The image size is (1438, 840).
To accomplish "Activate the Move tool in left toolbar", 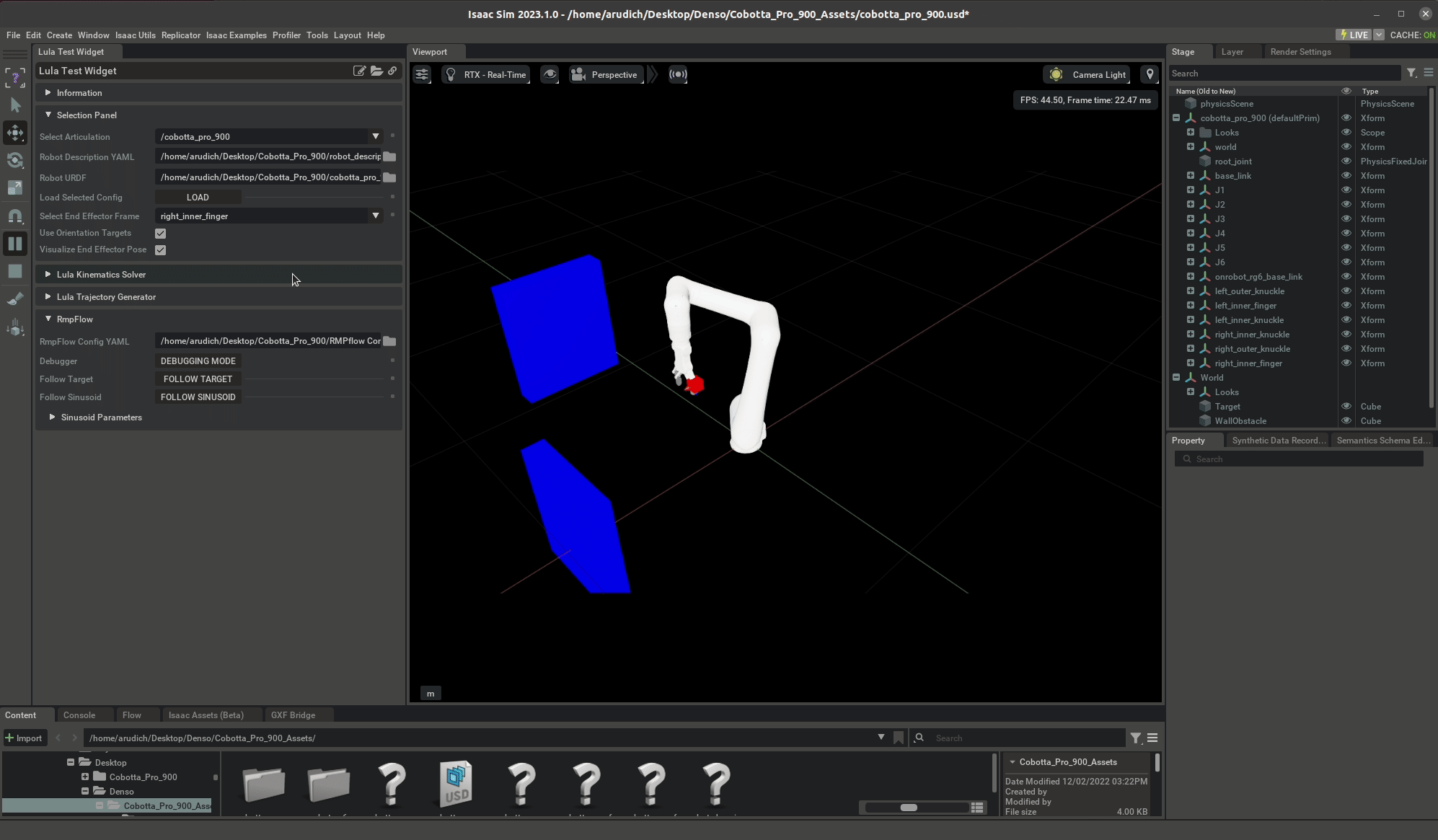I will (15, 133).
